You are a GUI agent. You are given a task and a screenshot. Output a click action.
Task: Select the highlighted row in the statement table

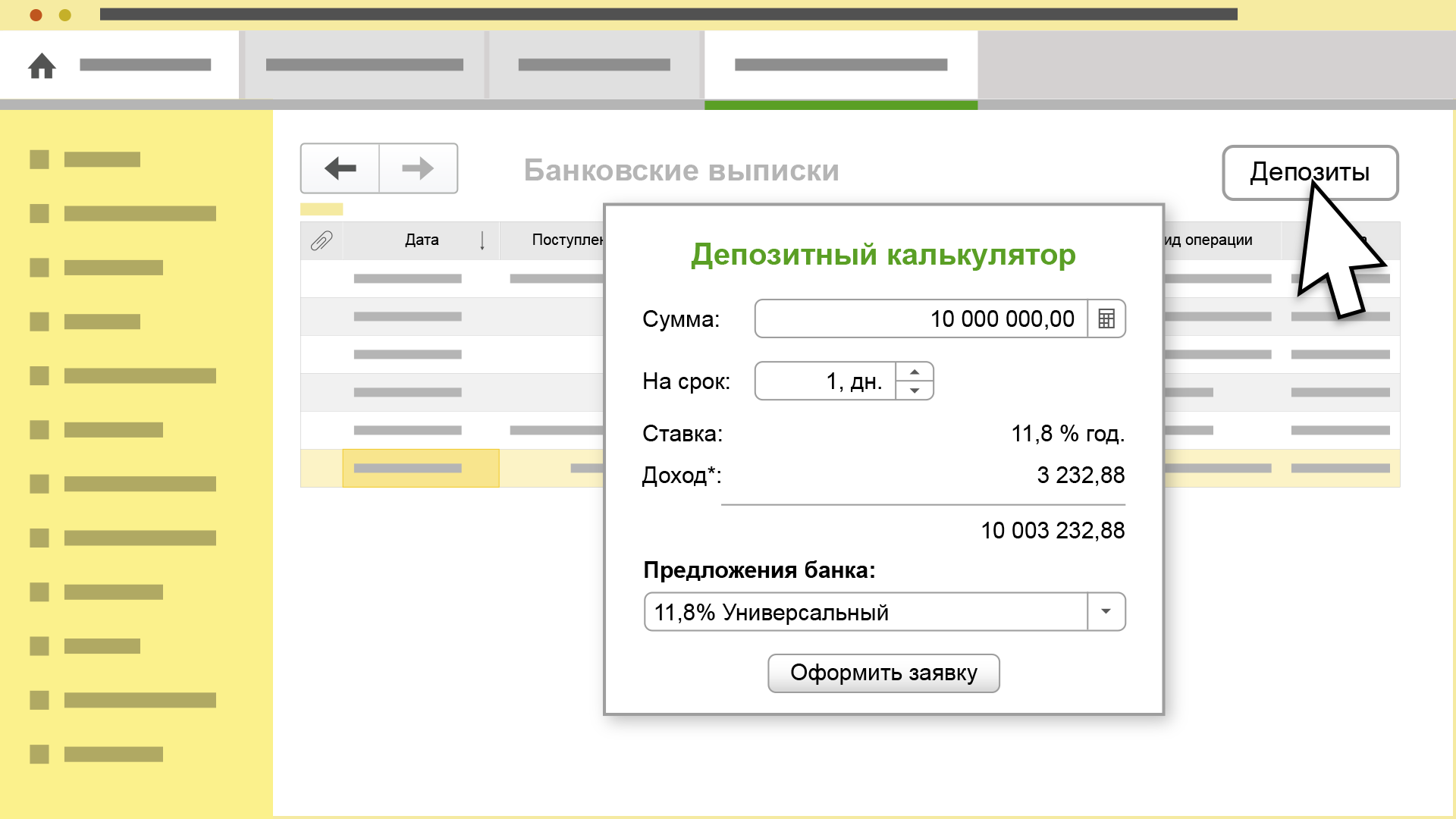click(421, 468)
